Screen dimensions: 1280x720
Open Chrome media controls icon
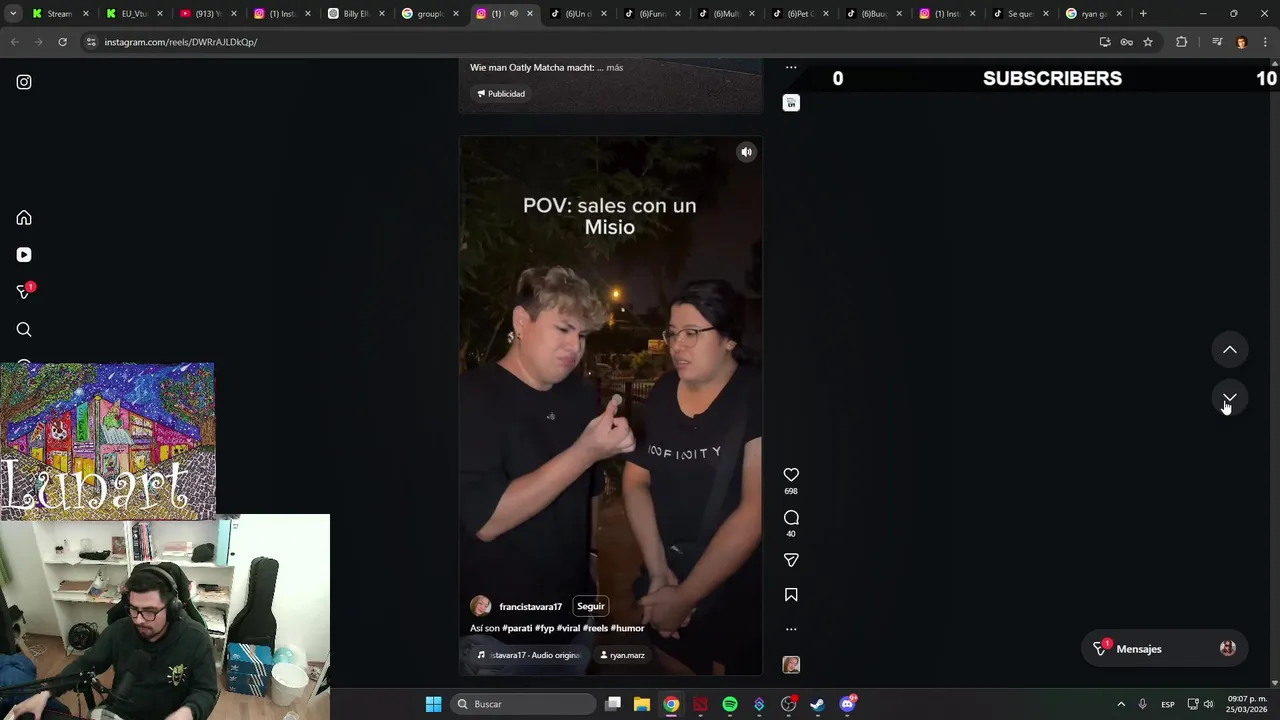click(x=1216, y=42)
